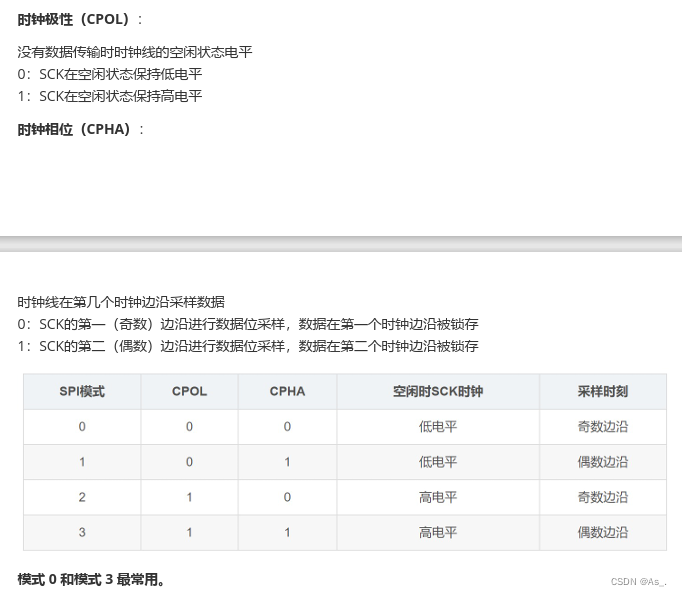This screenshot has width=682, height=596.
Task: Click the CPOL cell in mode 1 row
Action: 189,462
